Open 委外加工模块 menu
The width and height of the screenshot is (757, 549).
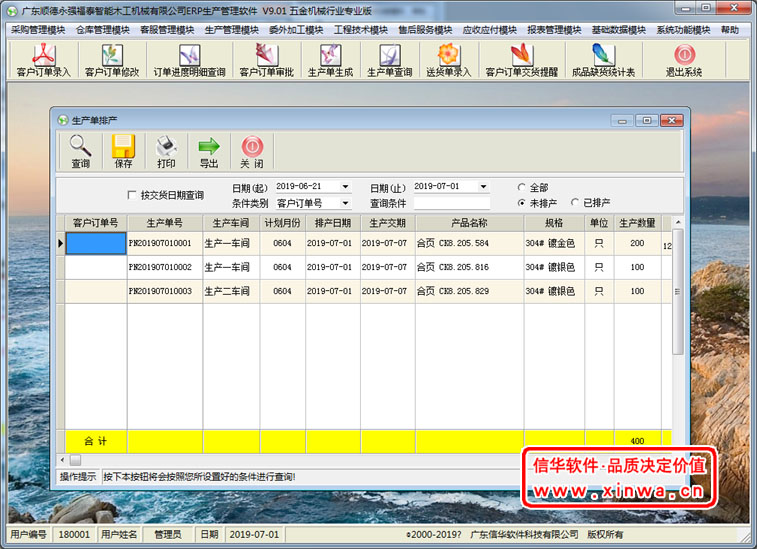click(x=296, y=30)
